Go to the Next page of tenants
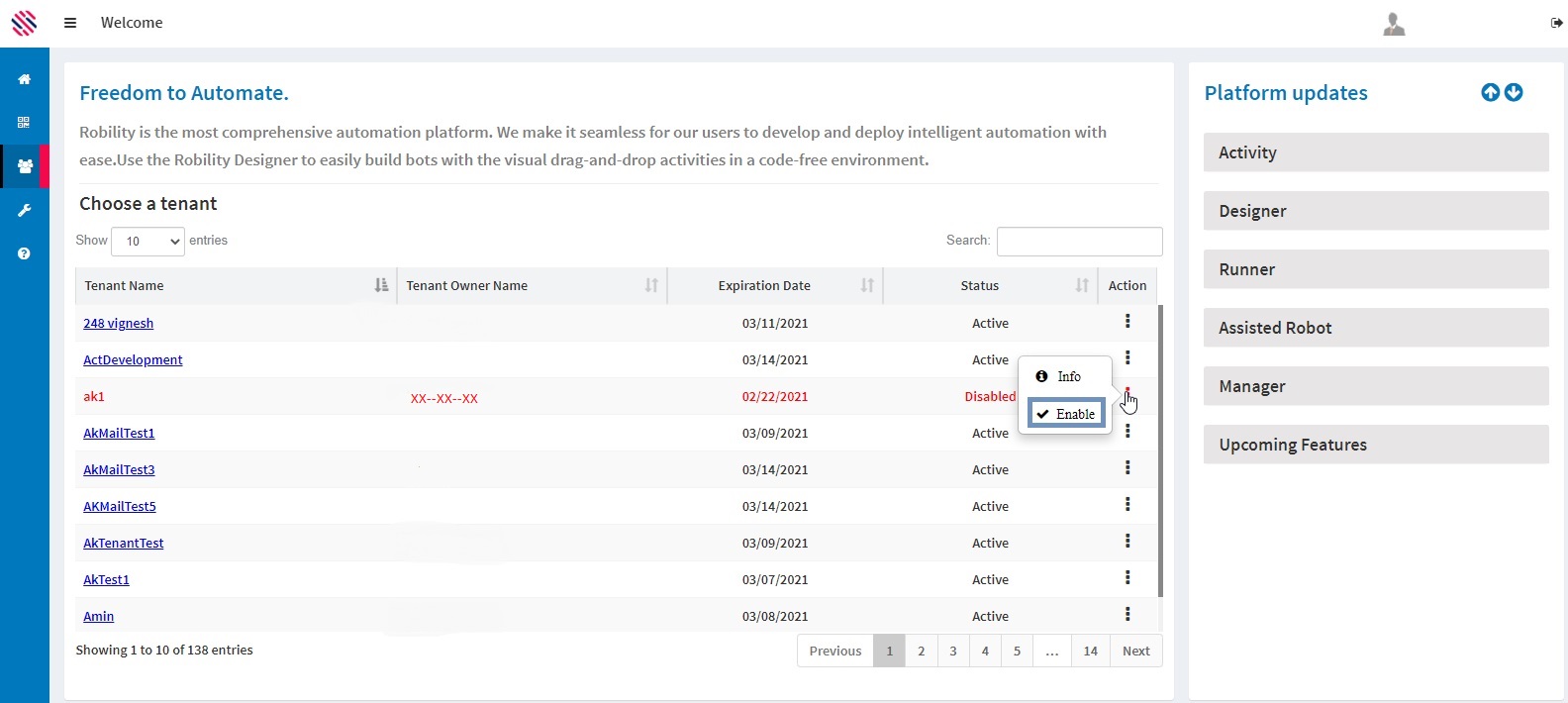Screen dimensions: 1568x703 tap(1135, 651)
